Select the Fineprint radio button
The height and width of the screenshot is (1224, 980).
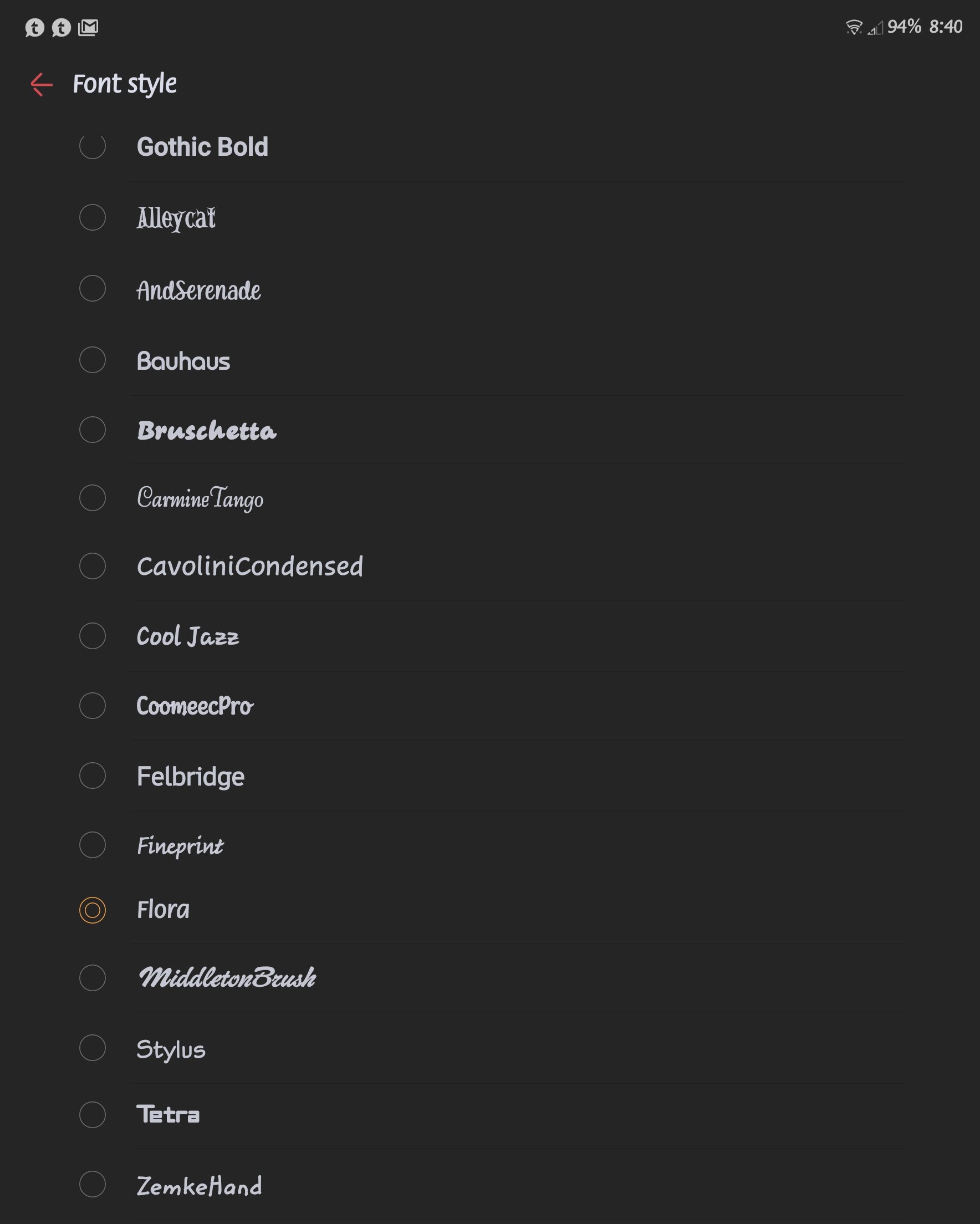pyautogui.click(x=93, y=845)
